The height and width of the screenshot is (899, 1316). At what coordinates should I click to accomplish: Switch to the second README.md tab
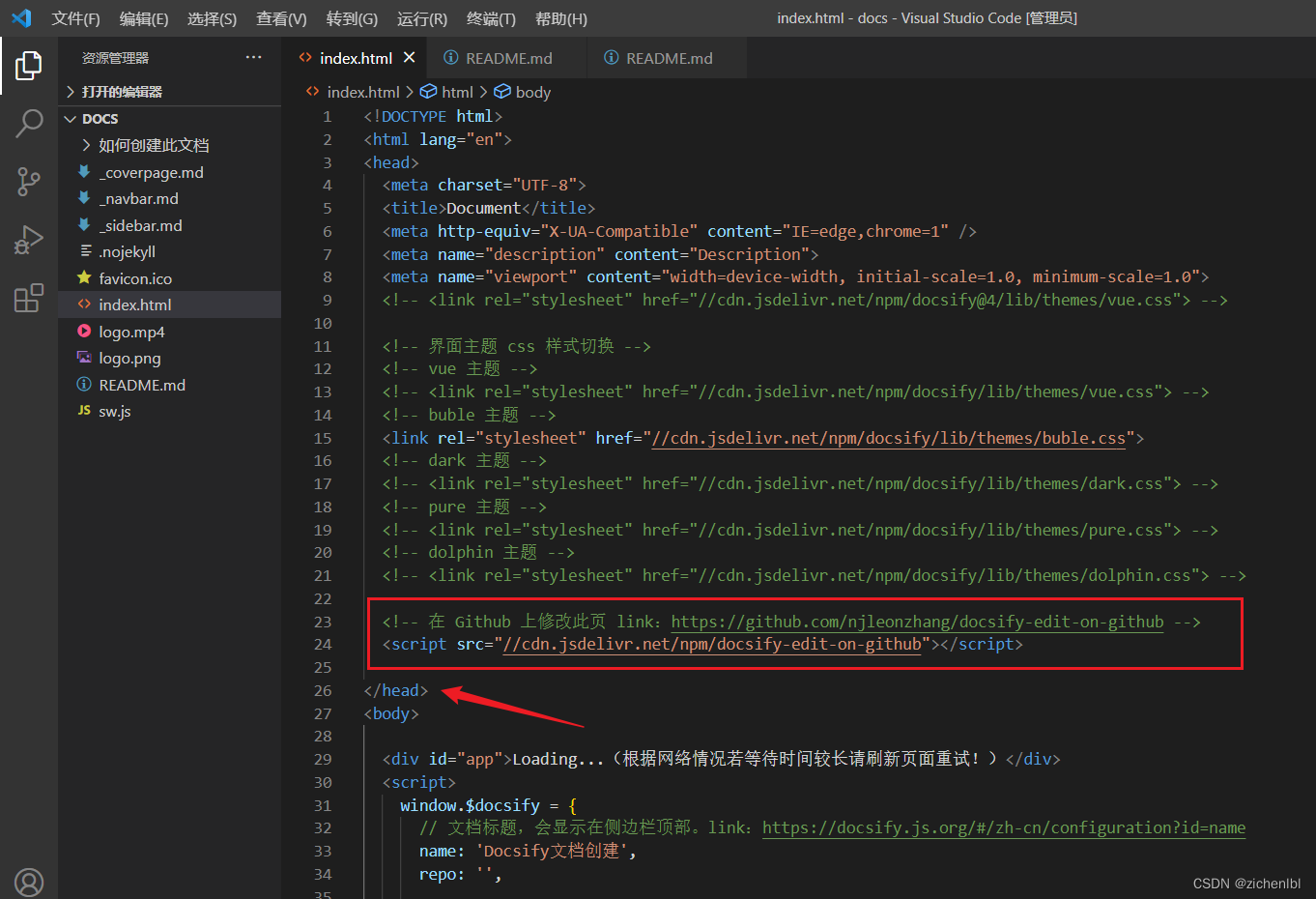[668, 58]
